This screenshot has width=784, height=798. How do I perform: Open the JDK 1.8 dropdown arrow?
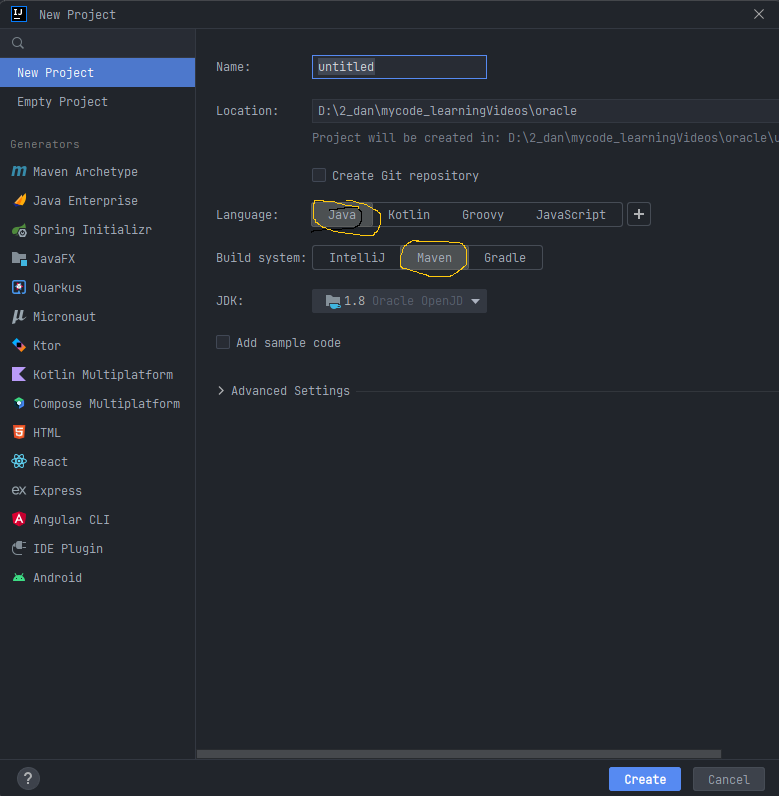[476, 302]
